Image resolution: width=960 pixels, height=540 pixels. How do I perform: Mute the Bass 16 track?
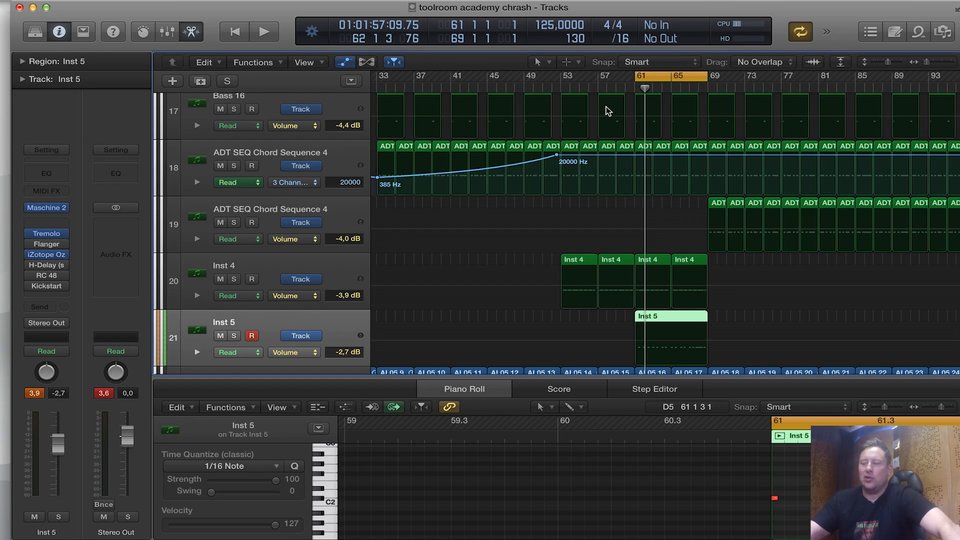click(x=220, y=109)
